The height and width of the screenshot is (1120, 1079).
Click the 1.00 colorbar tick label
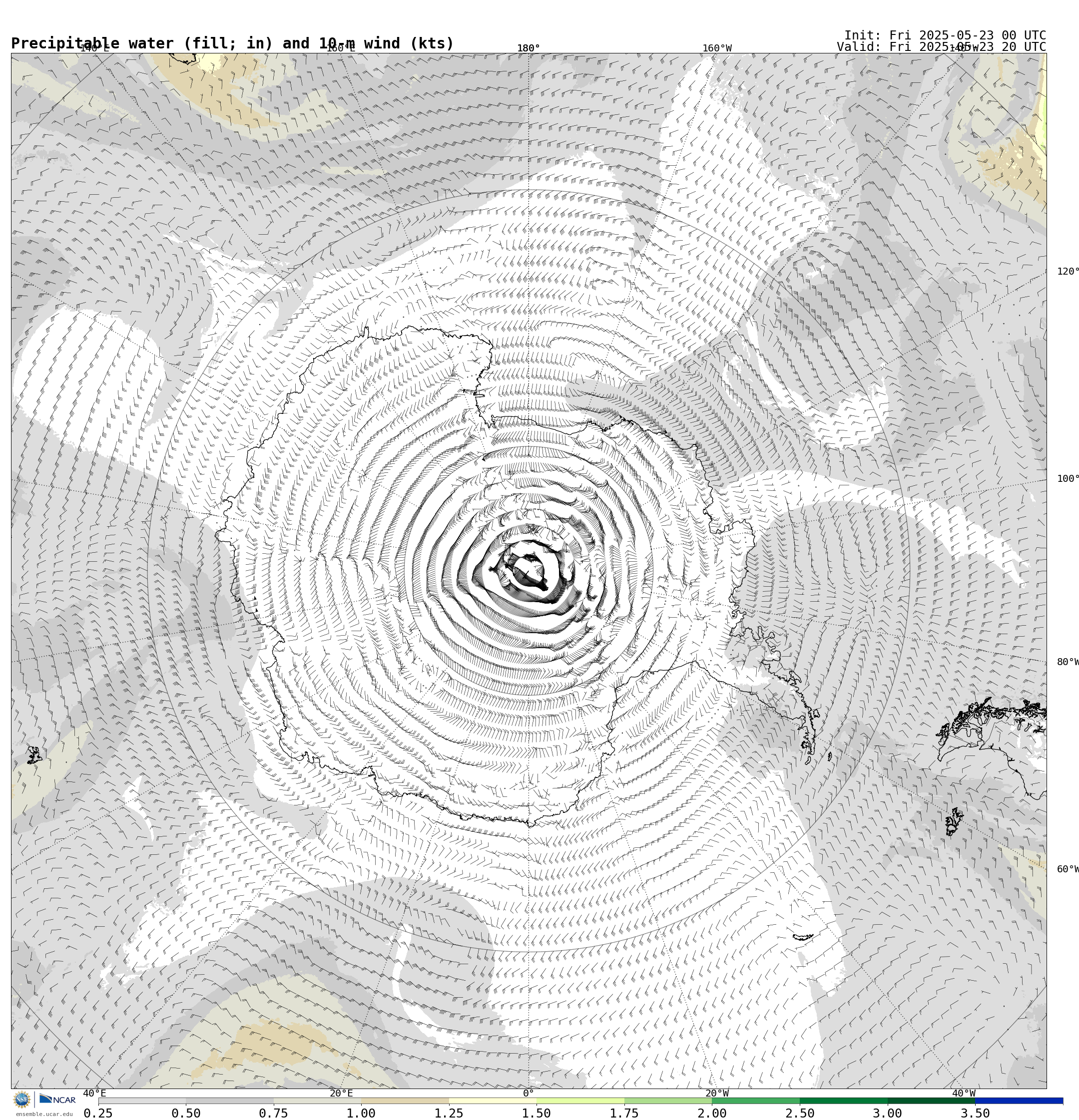coord(361,1113)
